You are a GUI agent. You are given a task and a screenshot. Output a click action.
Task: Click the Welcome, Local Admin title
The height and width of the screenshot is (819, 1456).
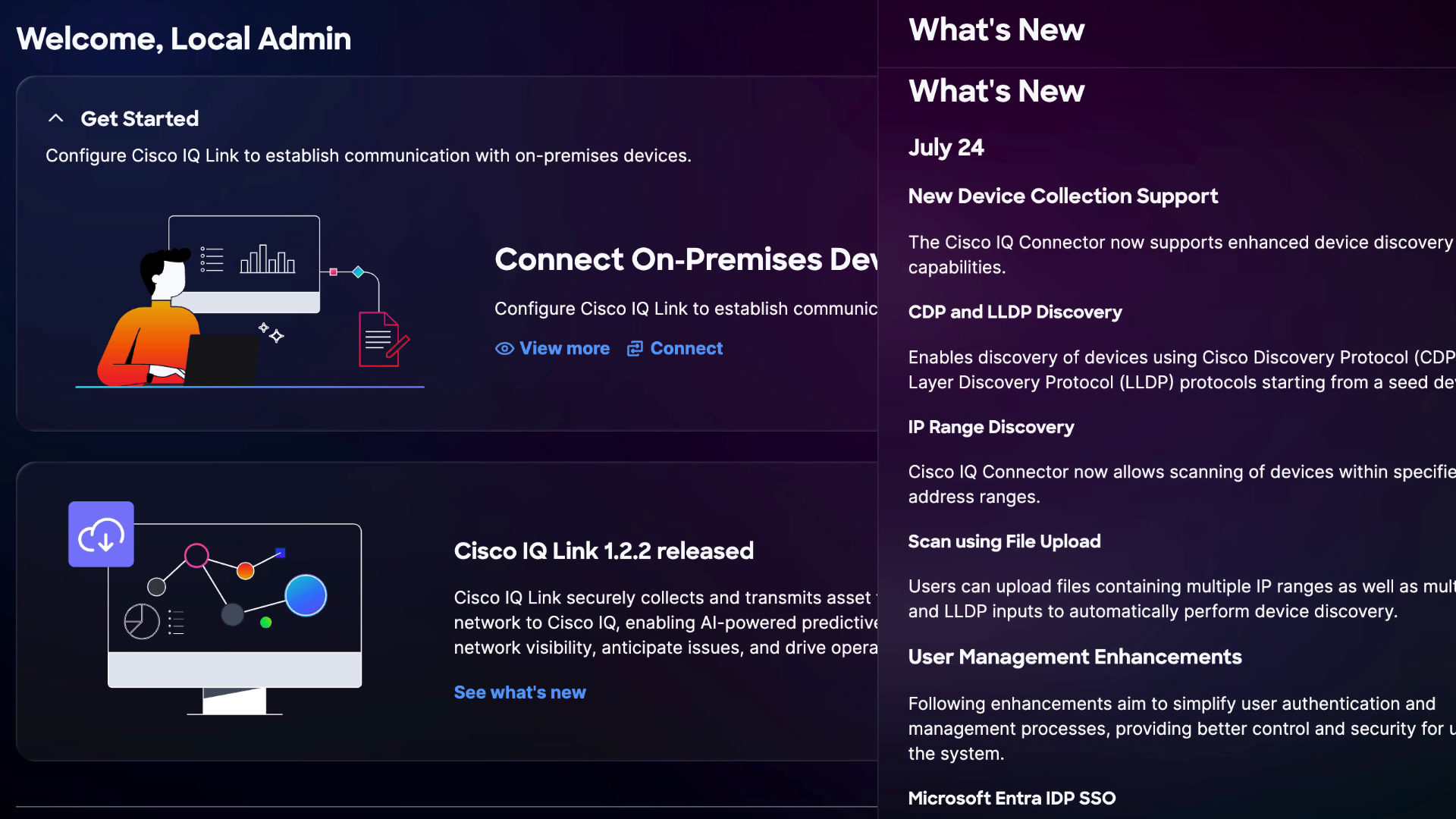[184, 39]
